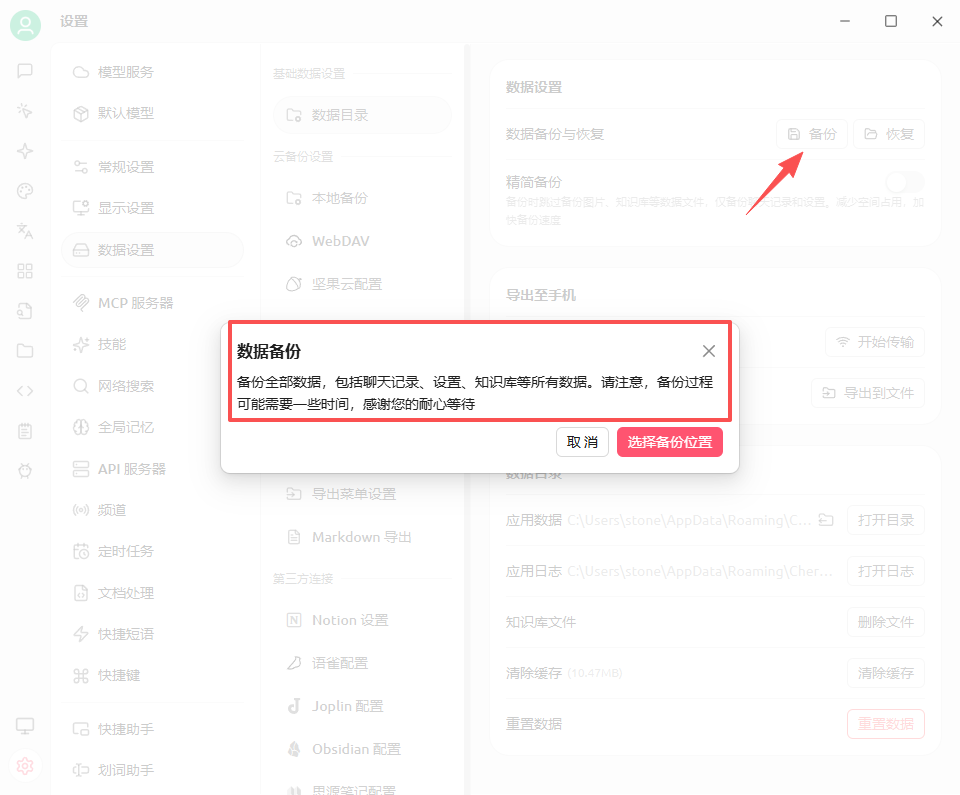Open 快捷短语 settings
Image resolution: width=960 pixels, height=795 pixels.
pos(153,634)
